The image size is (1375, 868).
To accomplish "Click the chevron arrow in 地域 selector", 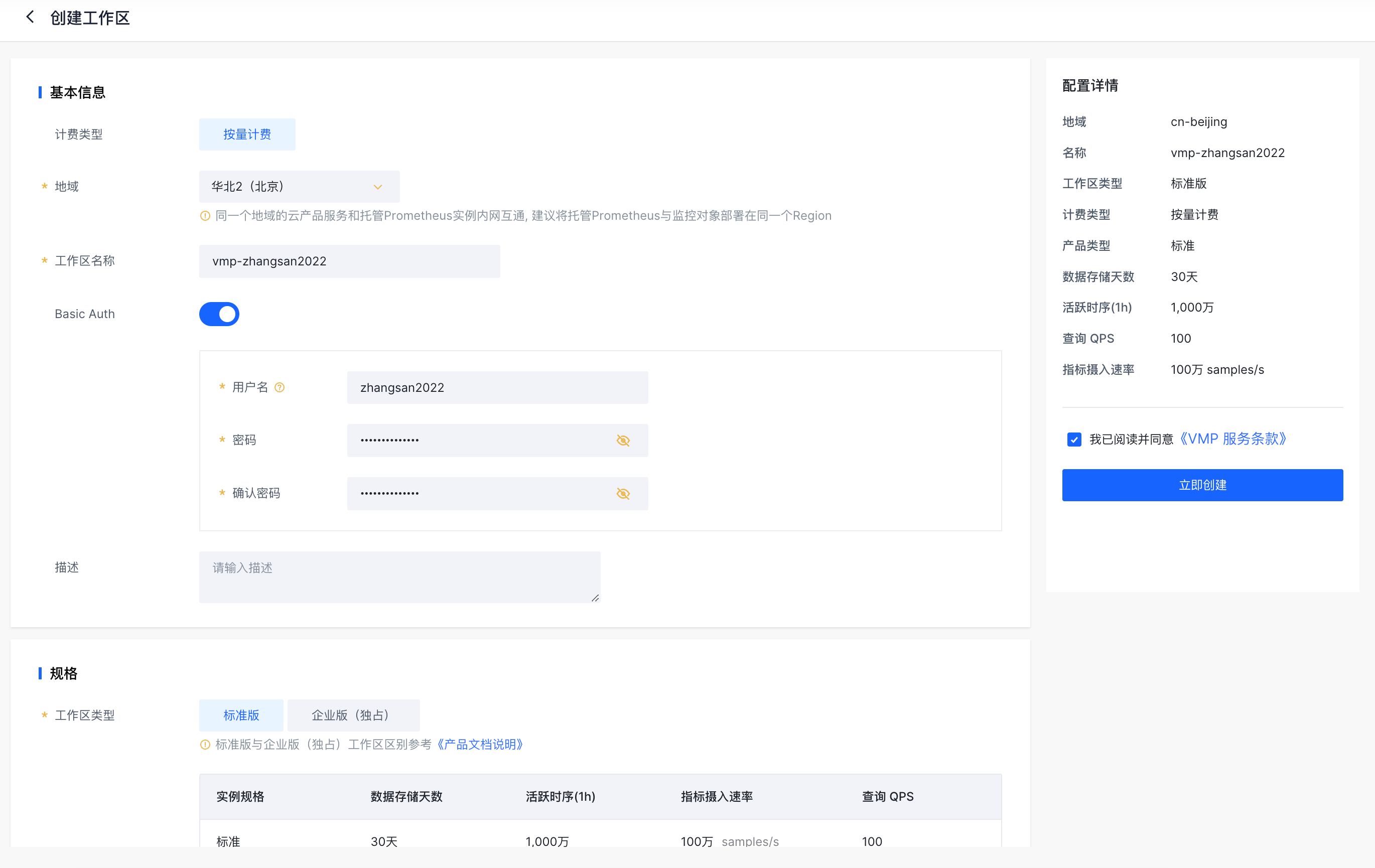I will pyautogui.click(x=377, y=187).
